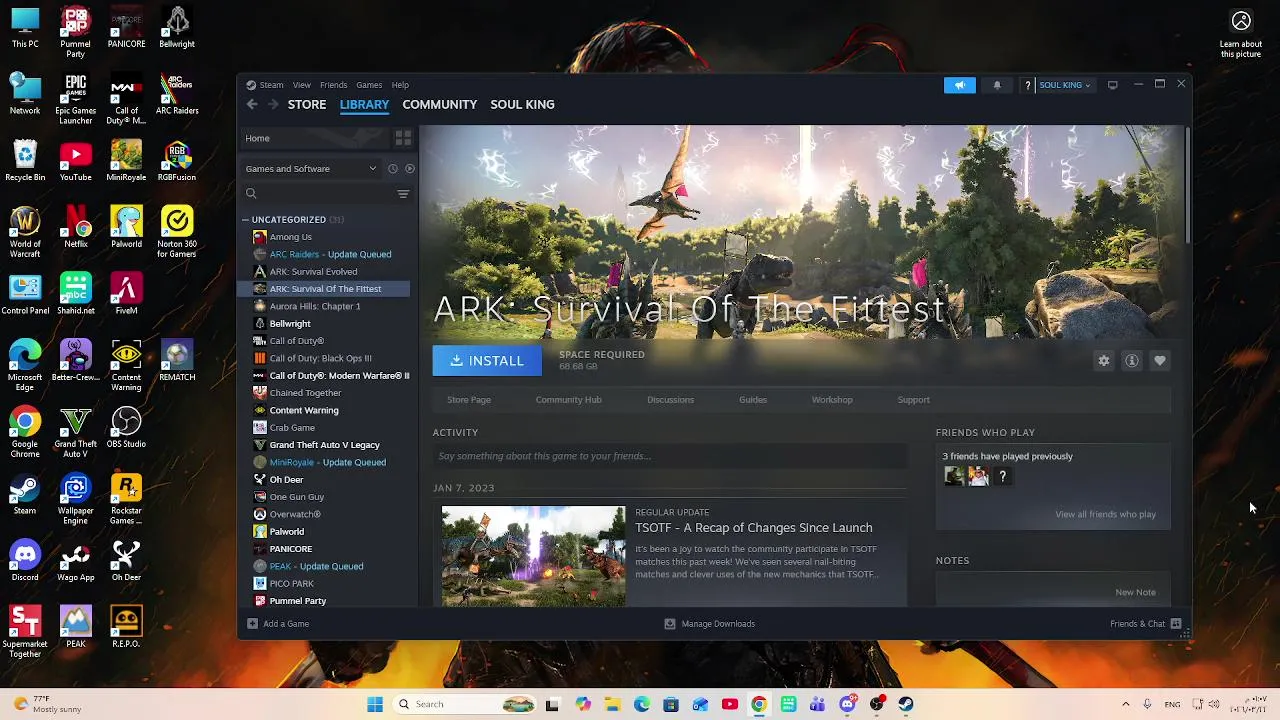
Task: Open the SOUL KING account dropdown
Action: click(1065, 85)
